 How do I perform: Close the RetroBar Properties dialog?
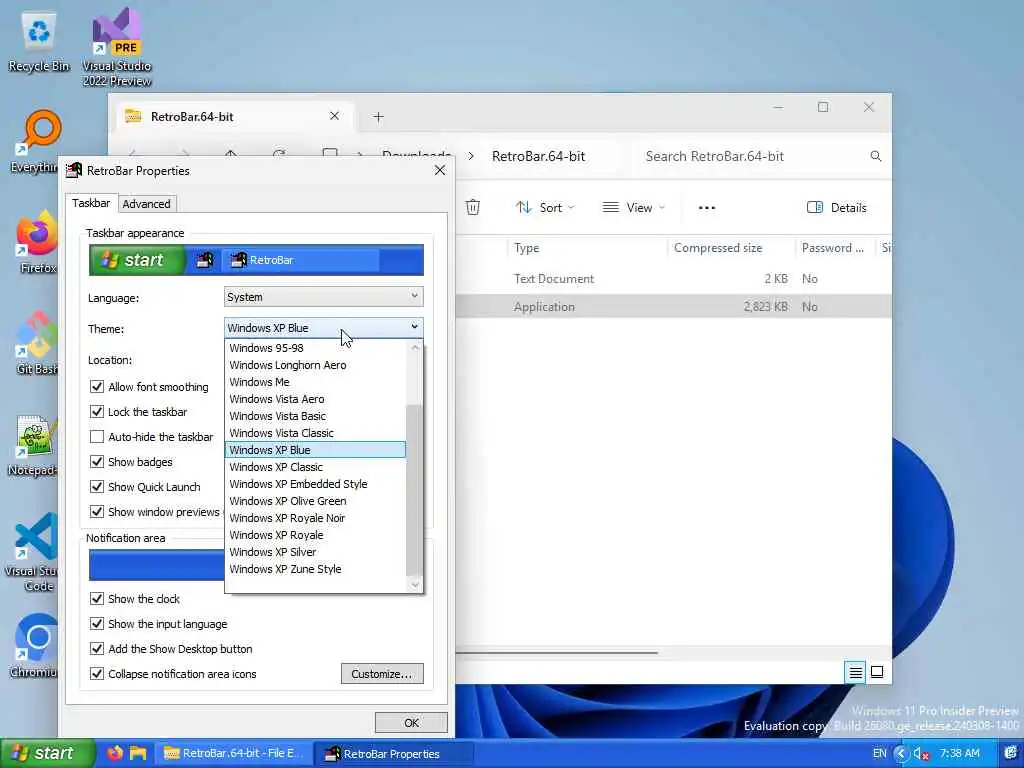(x=440, y=170)
